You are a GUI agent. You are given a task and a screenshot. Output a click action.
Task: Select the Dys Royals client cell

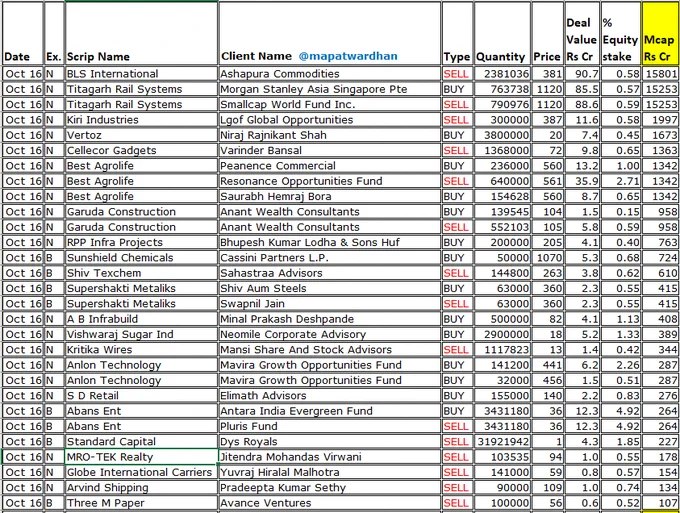click(x=330, y=441)
